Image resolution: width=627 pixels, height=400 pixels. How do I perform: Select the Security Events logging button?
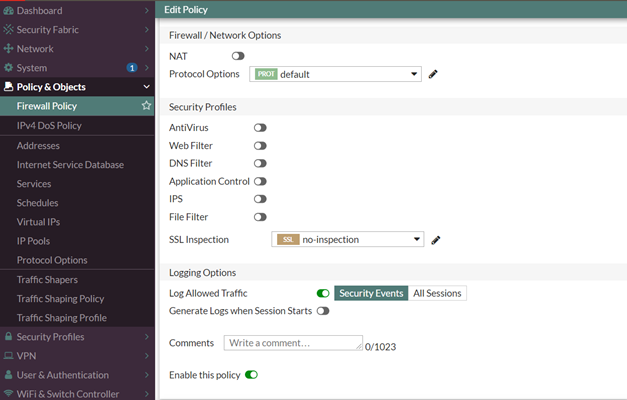coord(371,293)
